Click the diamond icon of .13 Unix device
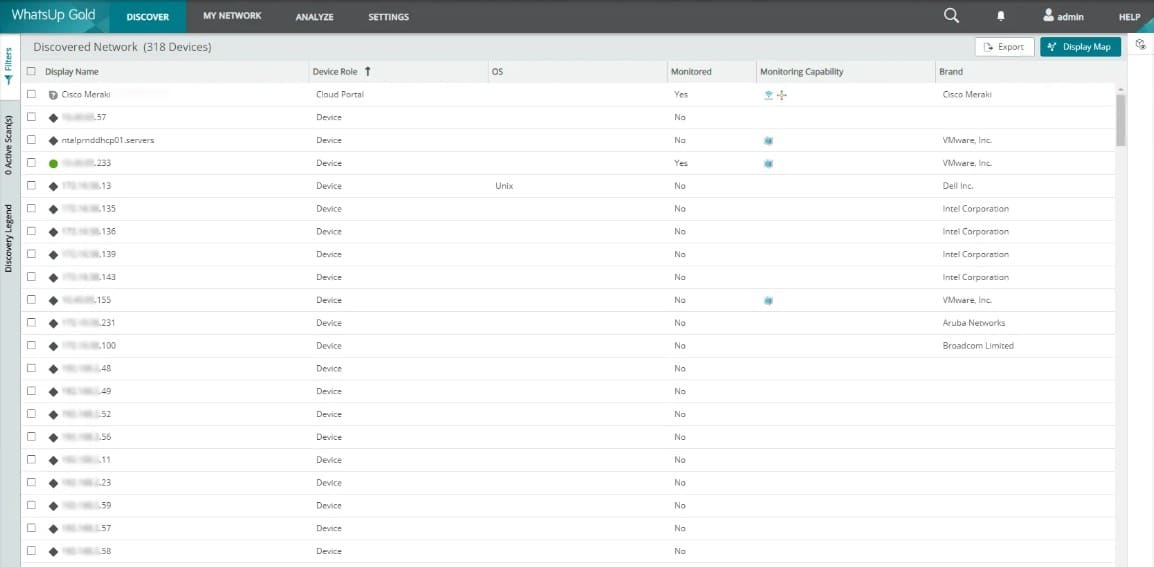Image resolution: width=1154 pixels, height=567 pixels. [53, 186]
